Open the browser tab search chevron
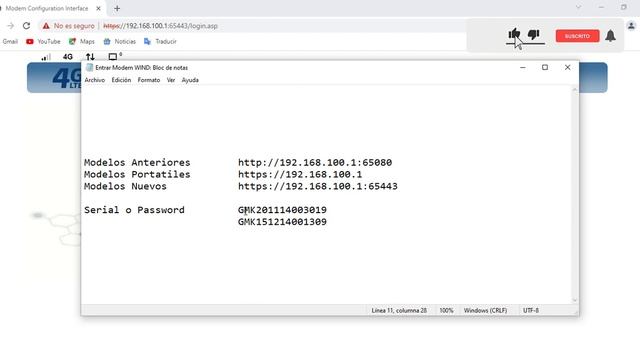640x360 pixels. (x=578, y=7)
